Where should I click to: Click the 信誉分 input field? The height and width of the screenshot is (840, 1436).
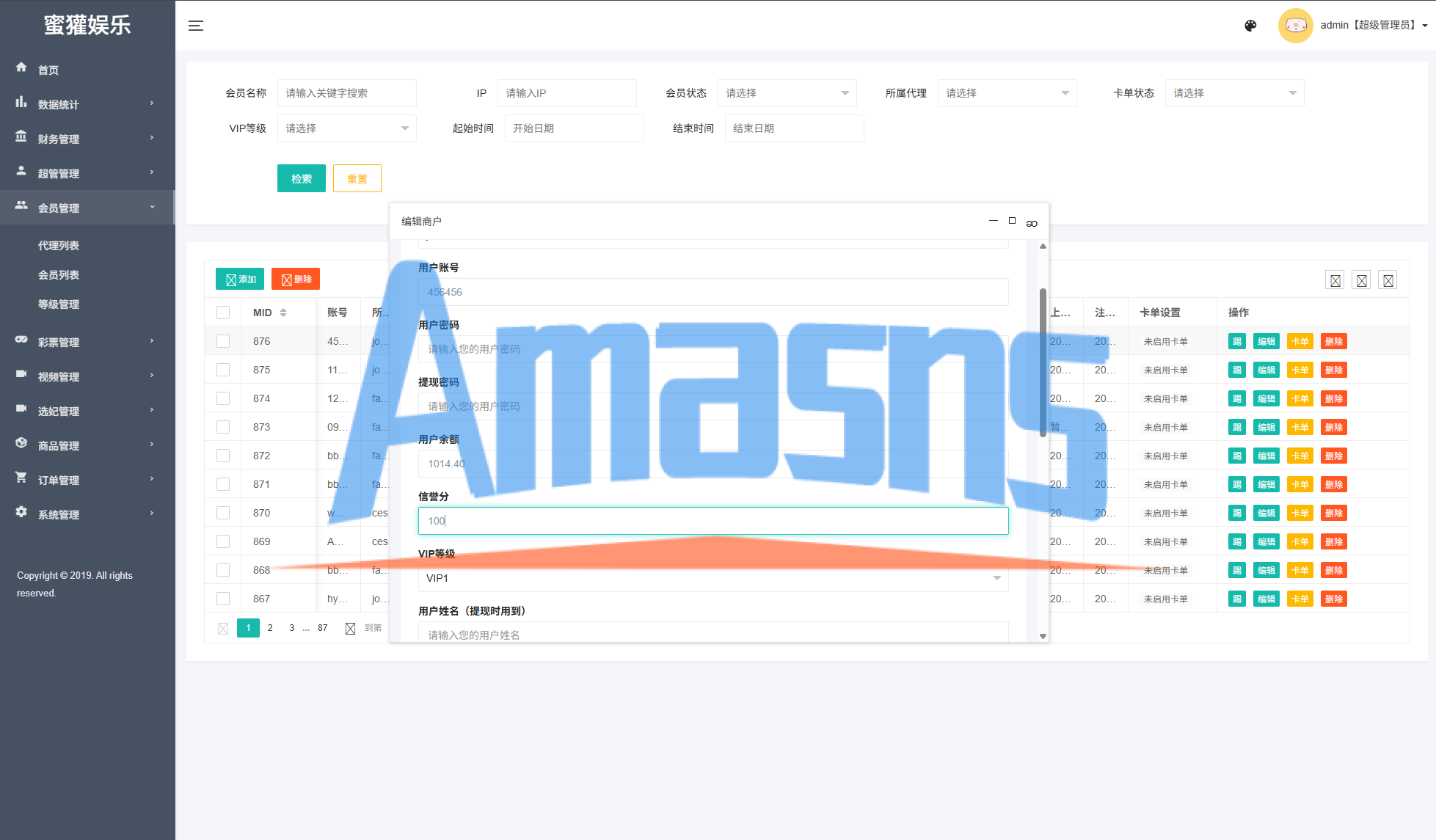pos(712,521)
